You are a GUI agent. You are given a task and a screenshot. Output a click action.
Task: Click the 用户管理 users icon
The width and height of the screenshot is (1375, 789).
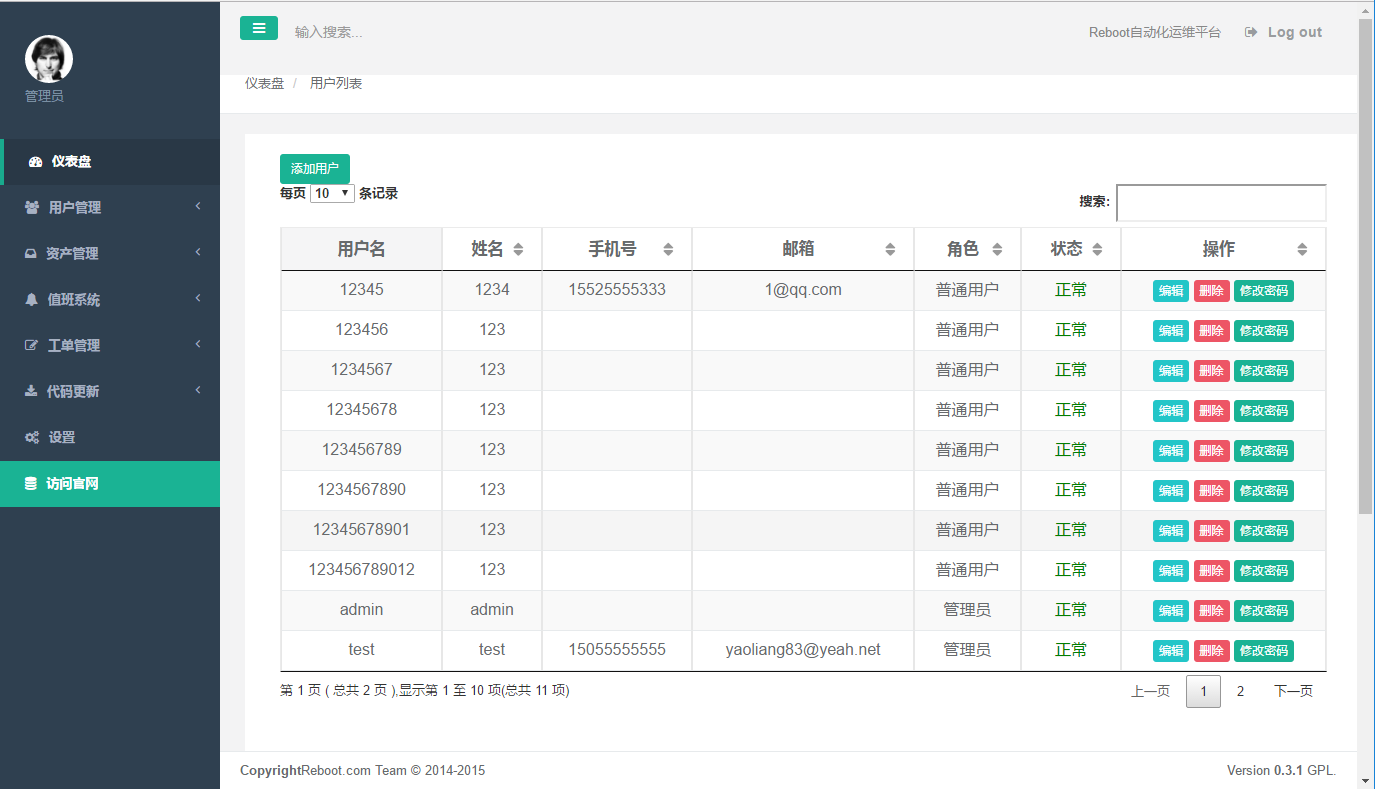(x=34, y=207)
